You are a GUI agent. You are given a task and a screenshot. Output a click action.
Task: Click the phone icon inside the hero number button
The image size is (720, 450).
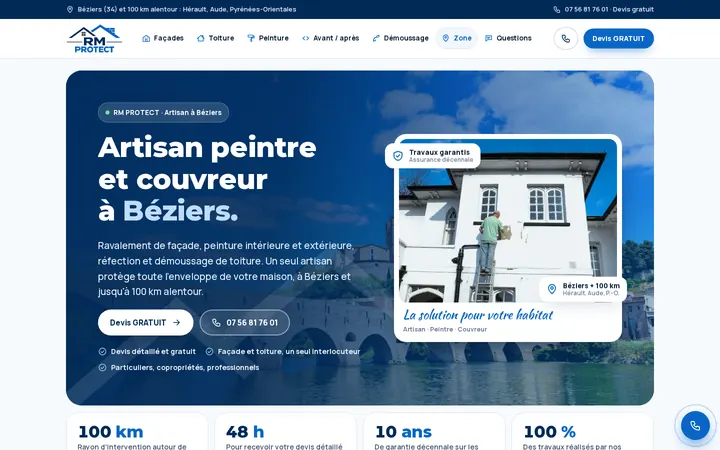pos(216,323)
